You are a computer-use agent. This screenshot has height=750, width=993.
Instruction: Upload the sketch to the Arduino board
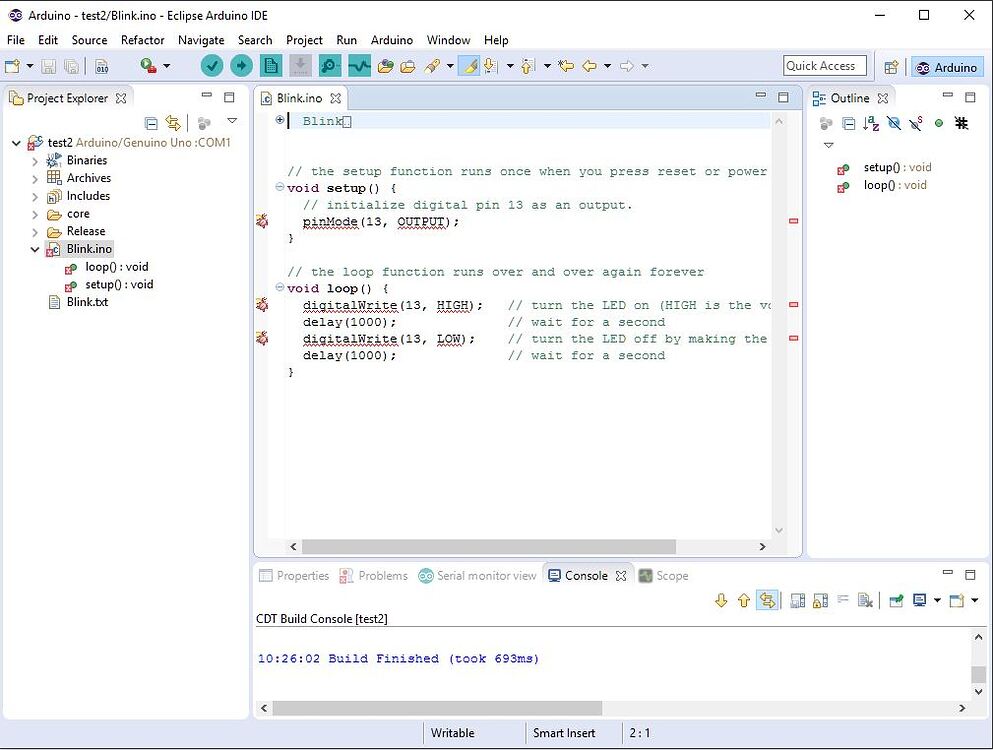click(241, 65)
